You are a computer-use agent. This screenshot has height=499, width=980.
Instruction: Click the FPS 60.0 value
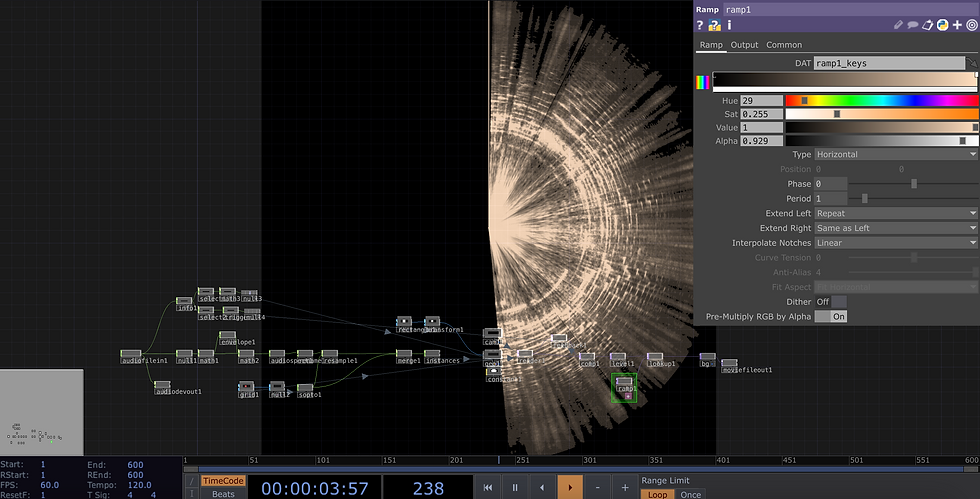pos(49,485)
